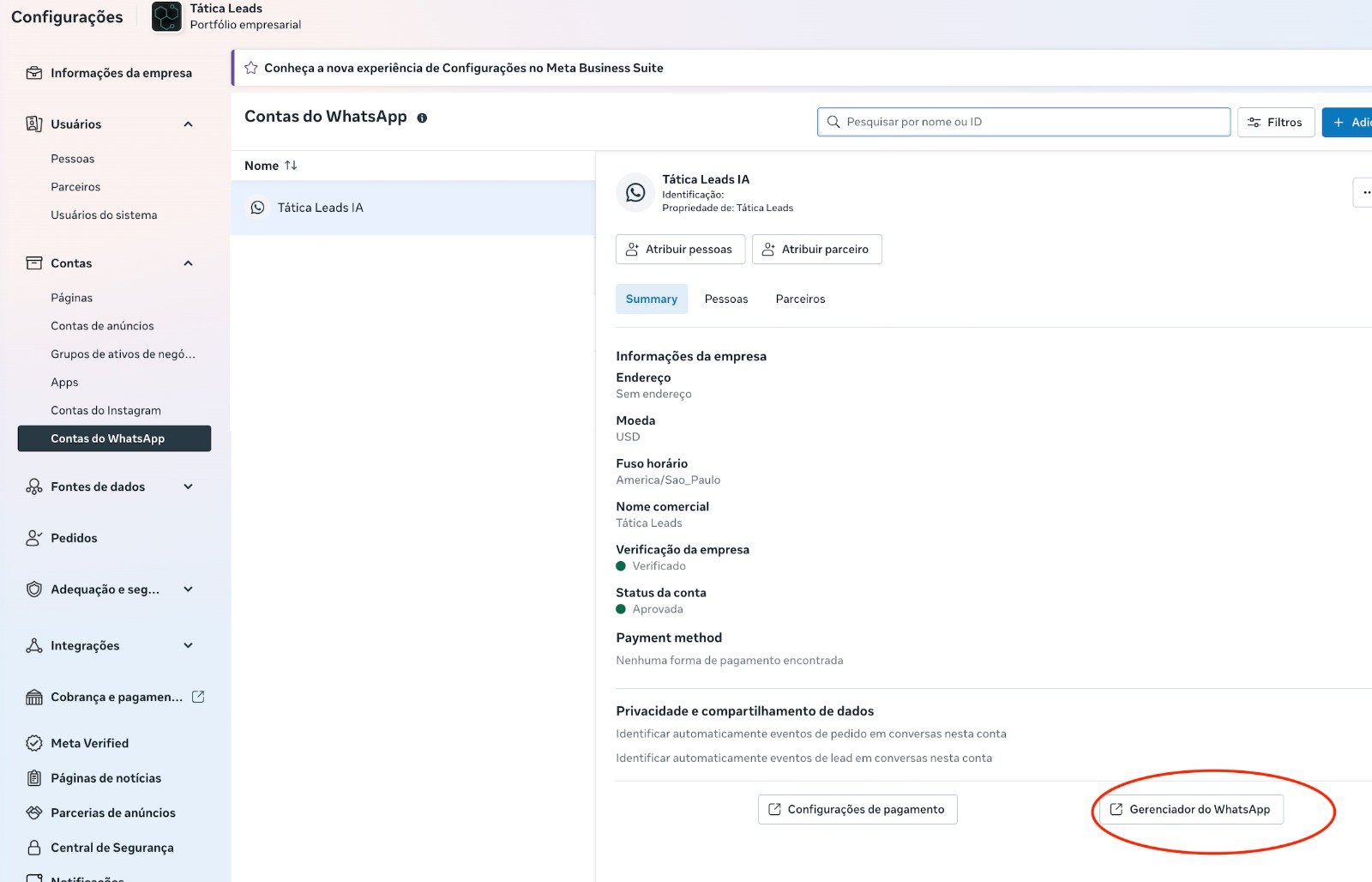This screenshot has height=882, width=1372.
Task: Switch to the Parceiros tab
Action: pos(800,299)
